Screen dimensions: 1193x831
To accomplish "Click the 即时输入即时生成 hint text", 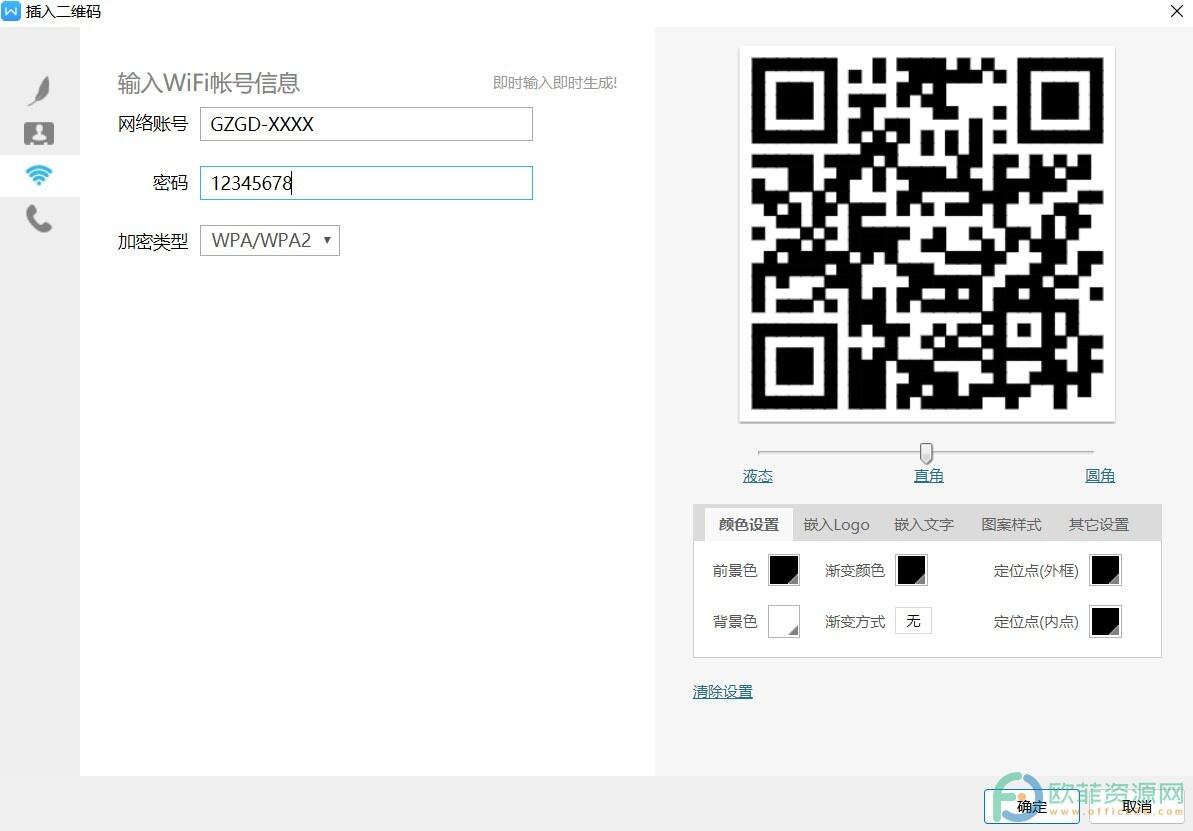I will pos(555,82).
